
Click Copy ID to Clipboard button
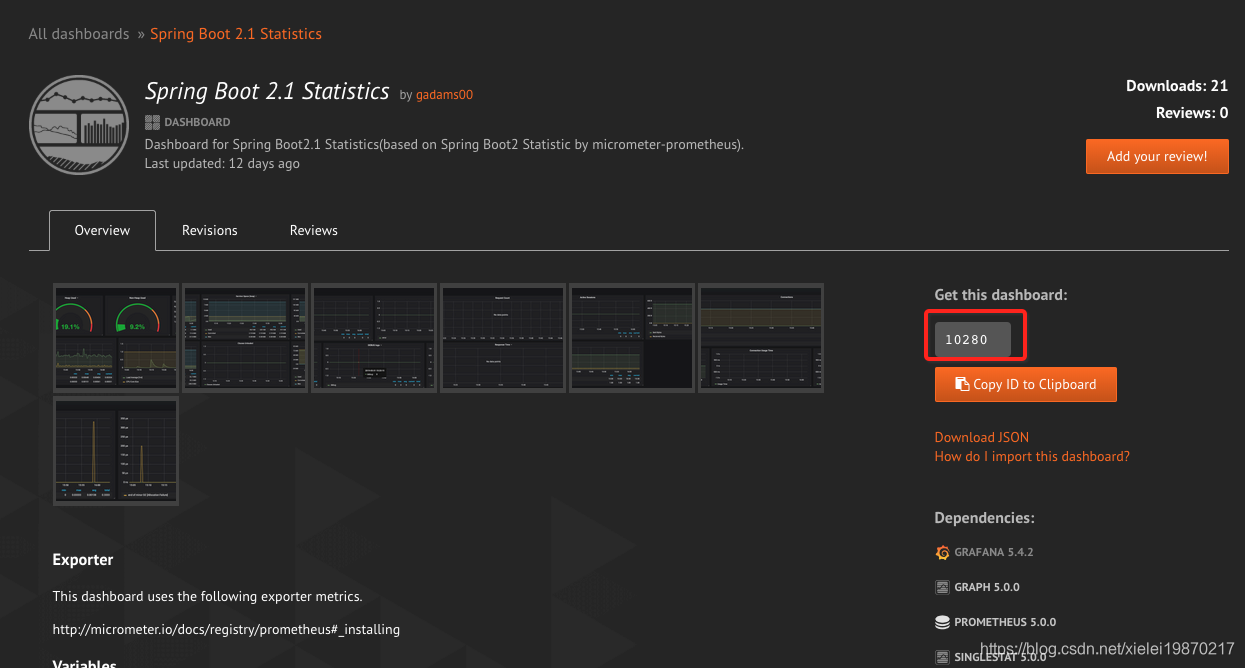tap(1025, 384)
